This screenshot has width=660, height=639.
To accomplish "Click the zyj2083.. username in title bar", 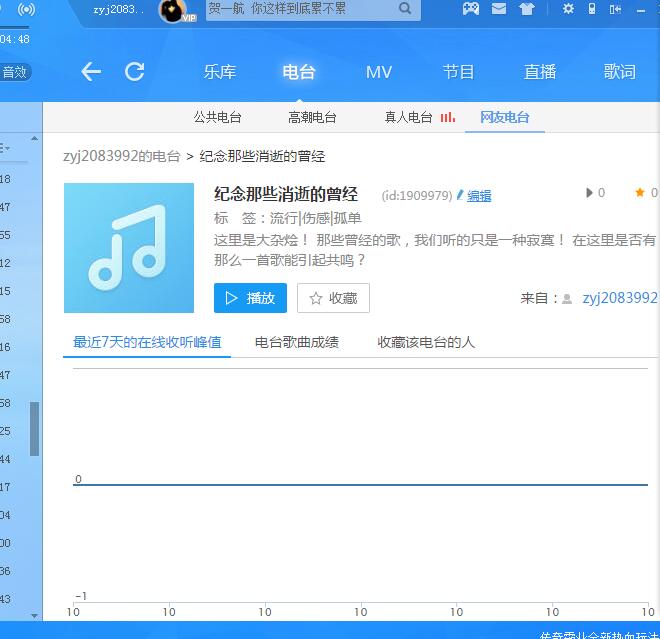I will tap(118, 9).
